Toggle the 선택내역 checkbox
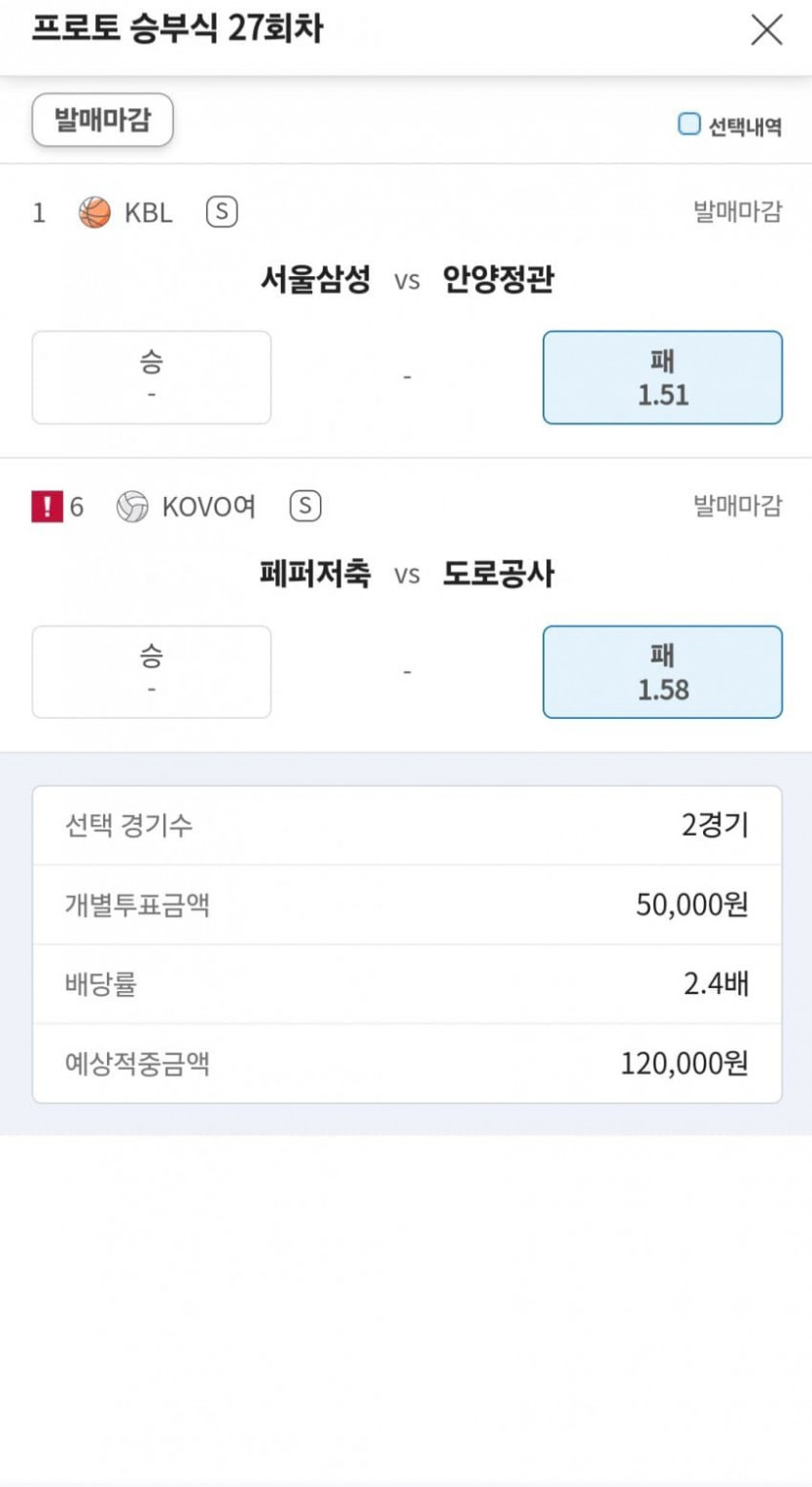812x1487 pixels. [688, 124]
